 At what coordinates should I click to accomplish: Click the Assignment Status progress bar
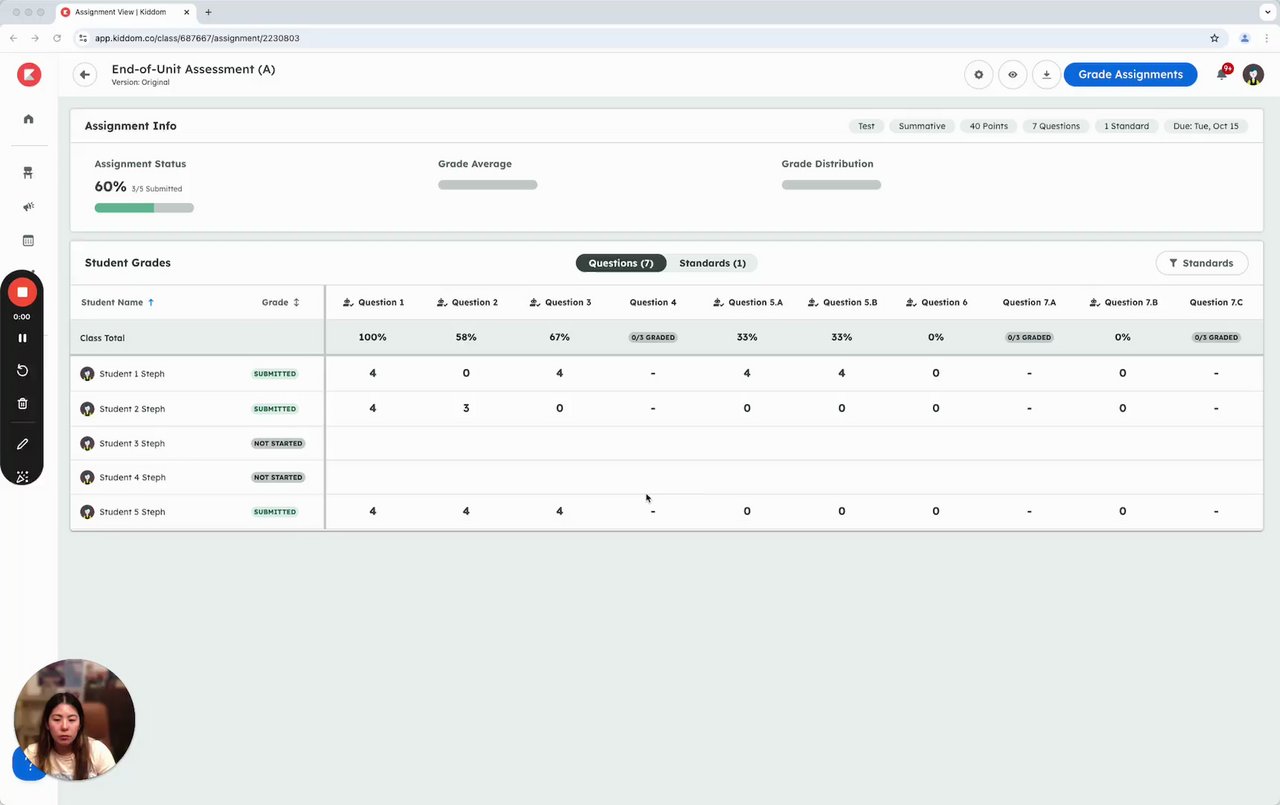tap(144, 208)
